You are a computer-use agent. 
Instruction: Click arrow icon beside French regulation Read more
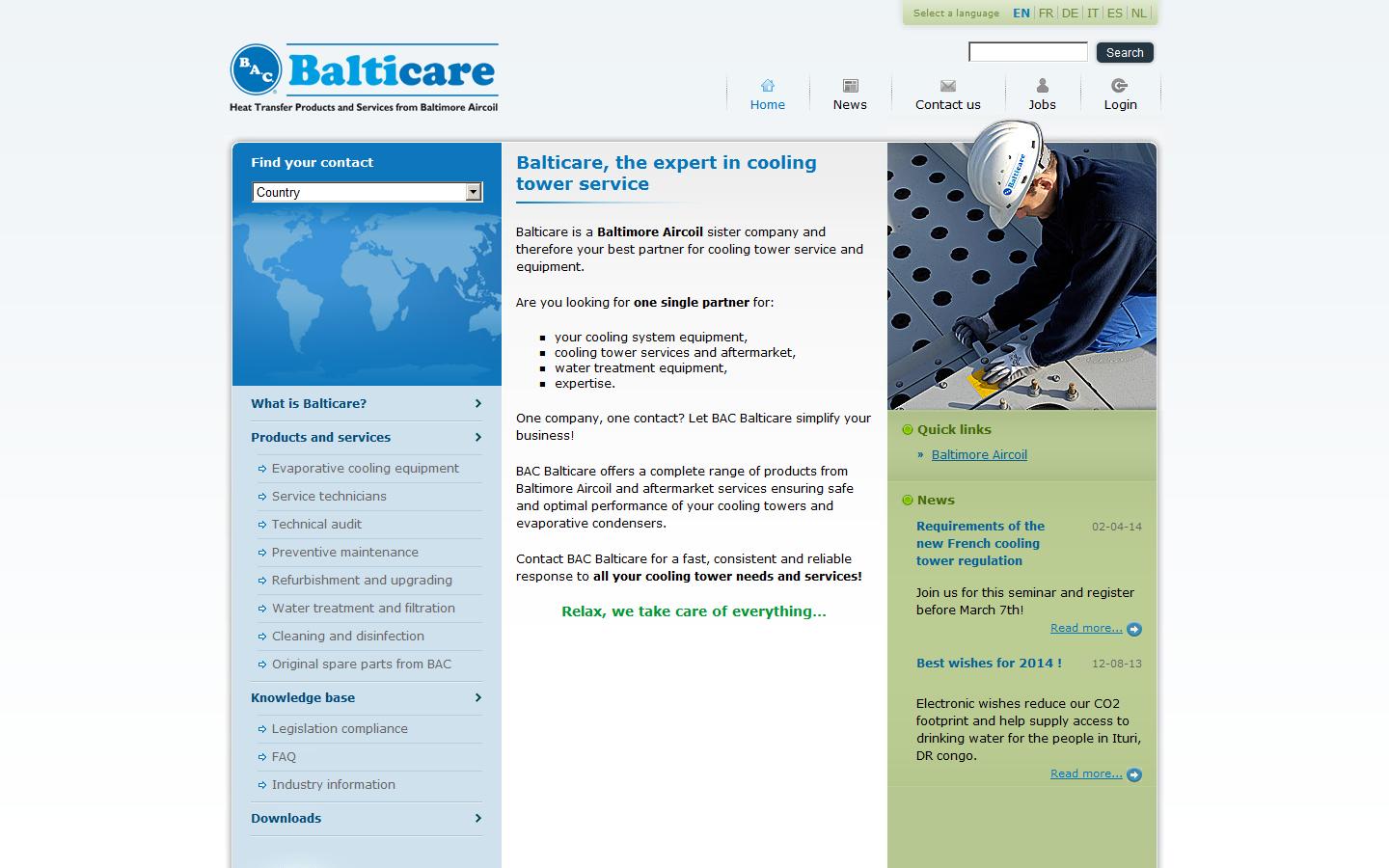click(x=1134, y=630)
